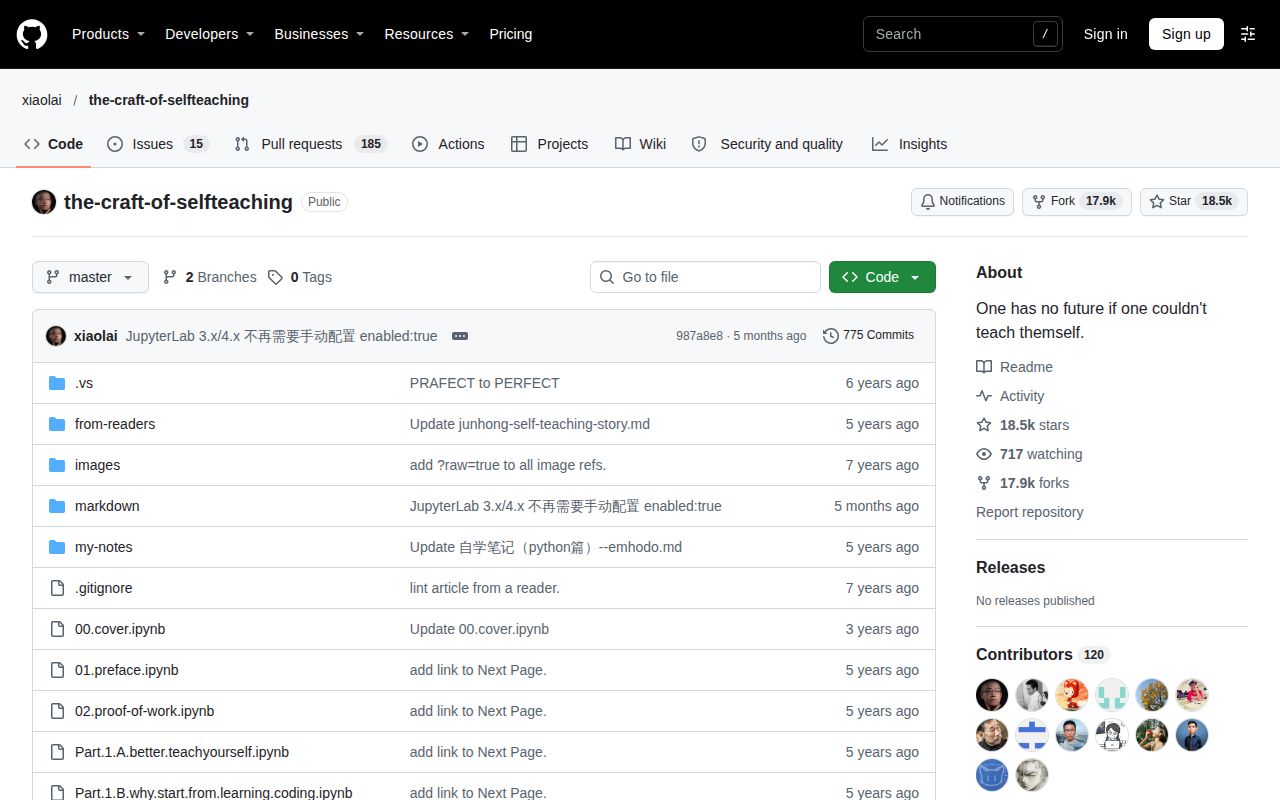Click xiaolai's avatar beside the repository title
The image size is (1280, 800).
click(x=44, y=202)
